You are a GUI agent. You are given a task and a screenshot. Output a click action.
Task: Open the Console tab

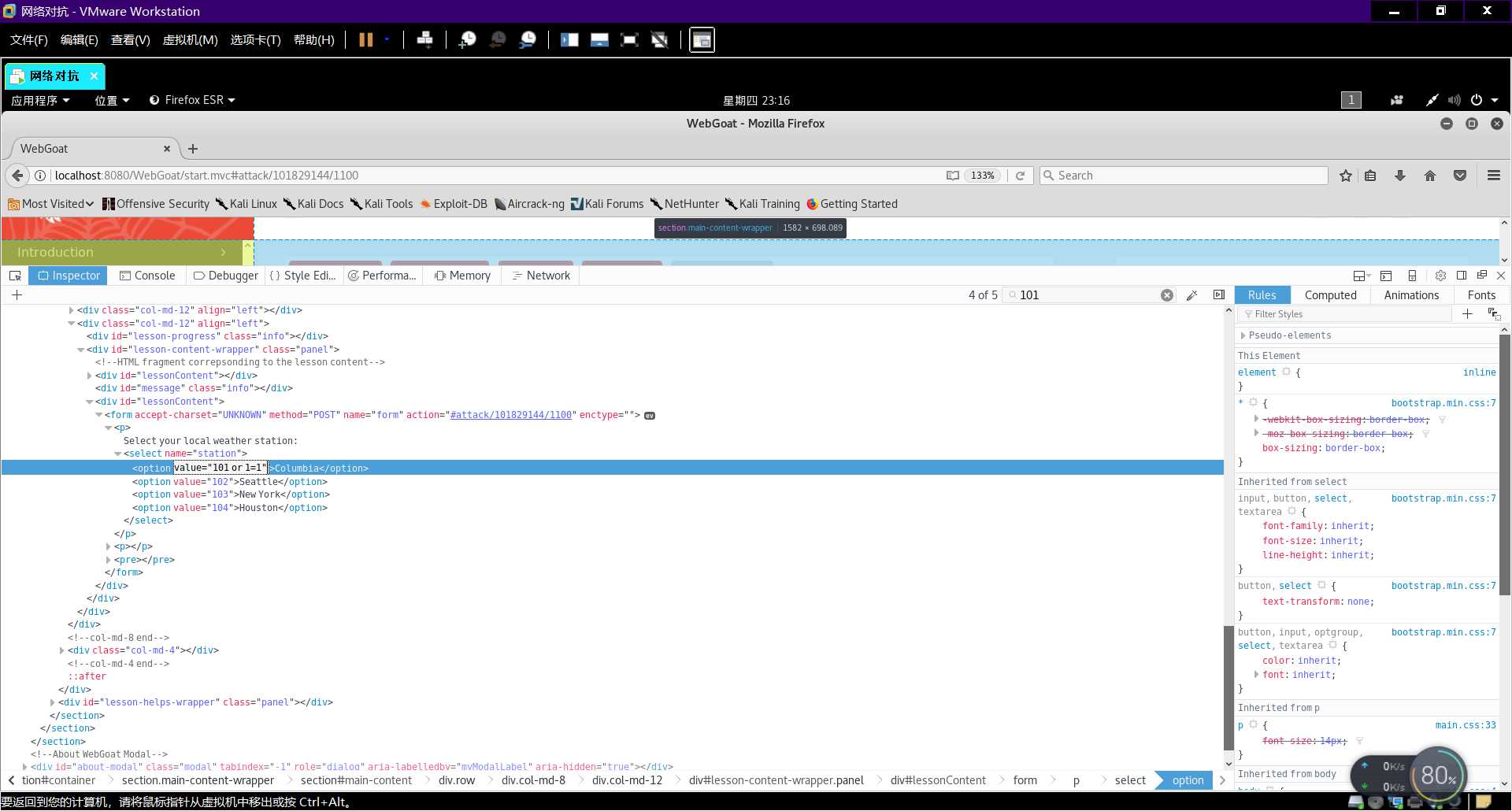click(x=147, y=276)
